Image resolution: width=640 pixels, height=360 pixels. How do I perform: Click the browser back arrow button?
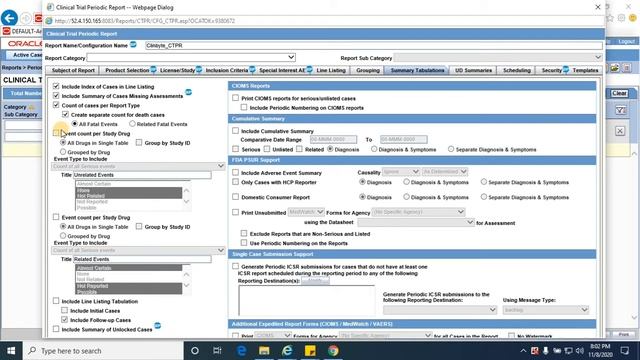9,18
